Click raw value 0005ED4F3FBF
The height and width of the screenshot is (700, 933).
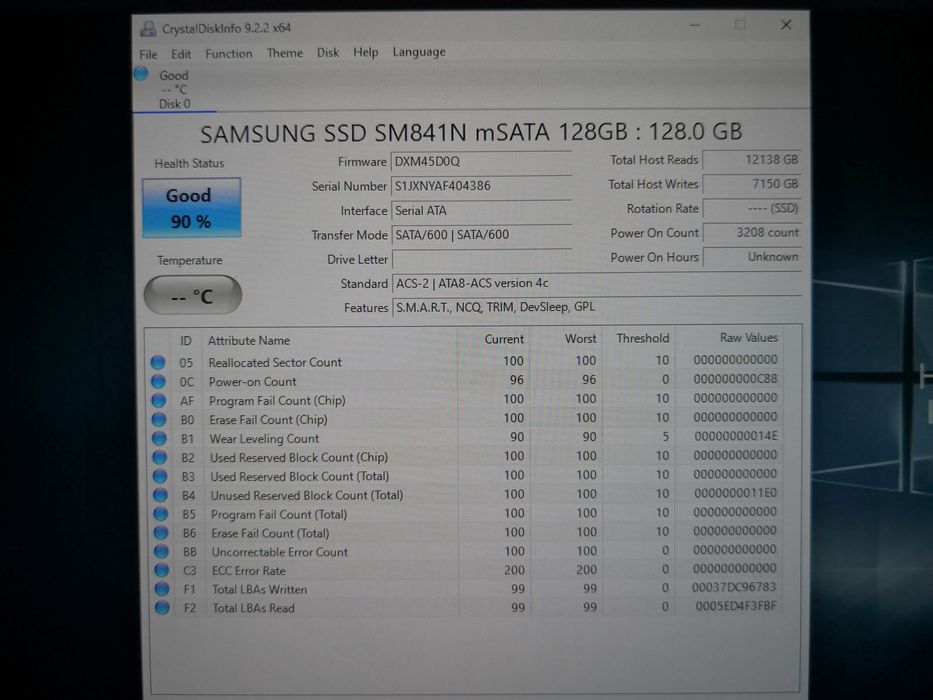click(x=736, y=606)
